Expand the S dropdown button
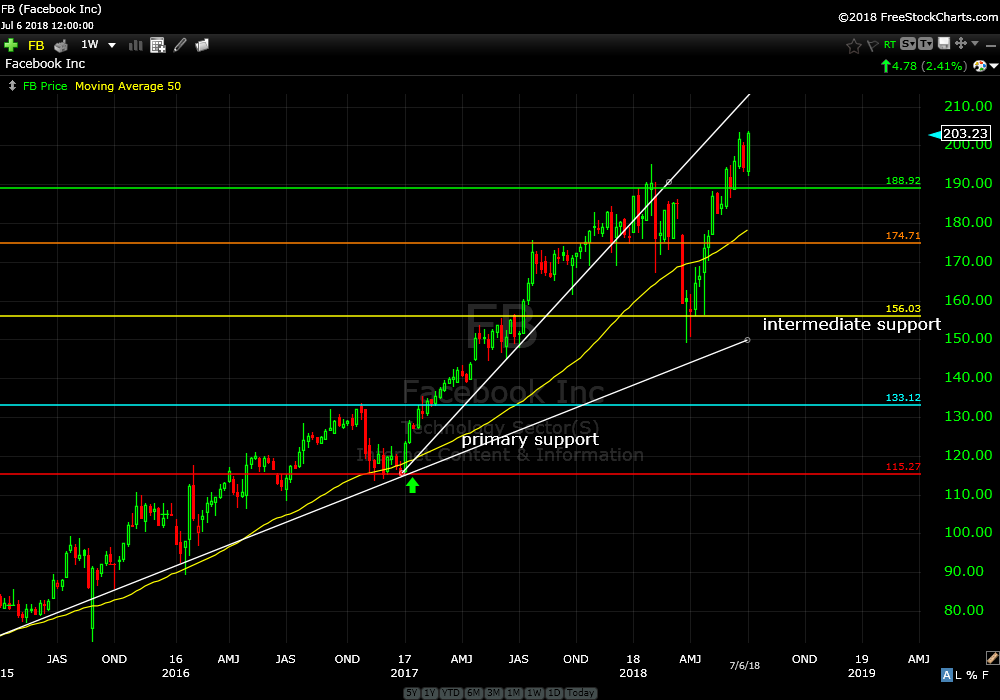Viewport: 1000px width, 700px height. tap(907, 44)
